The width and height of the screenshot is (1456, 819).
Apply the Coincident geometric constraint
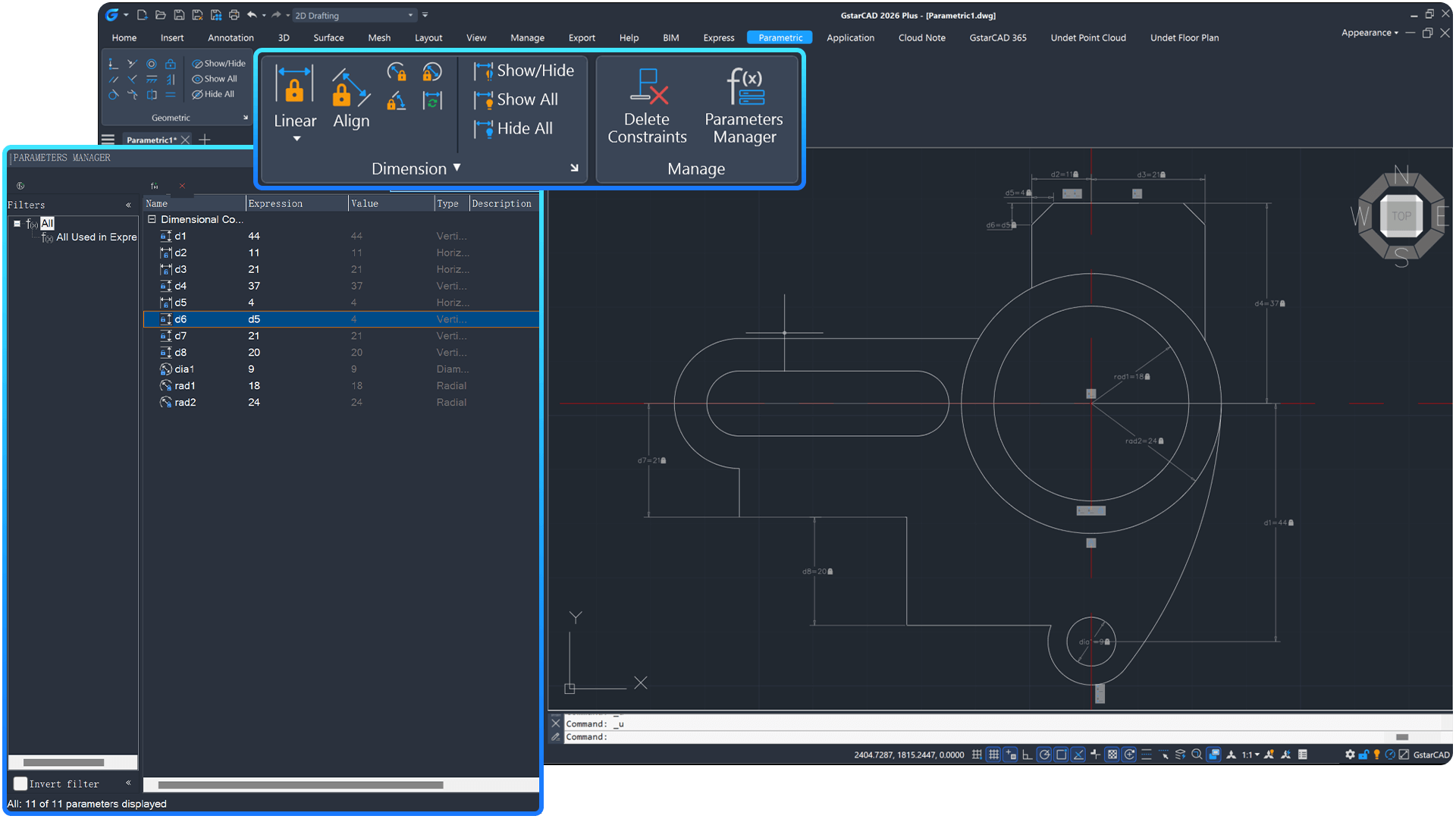112,64
